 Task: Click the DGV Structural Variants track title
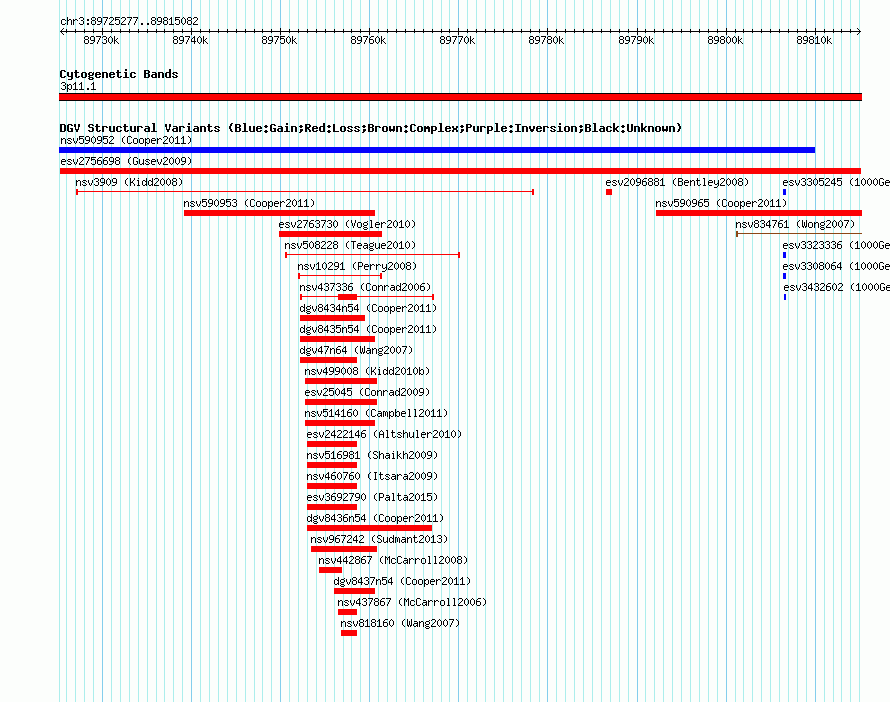371,128
